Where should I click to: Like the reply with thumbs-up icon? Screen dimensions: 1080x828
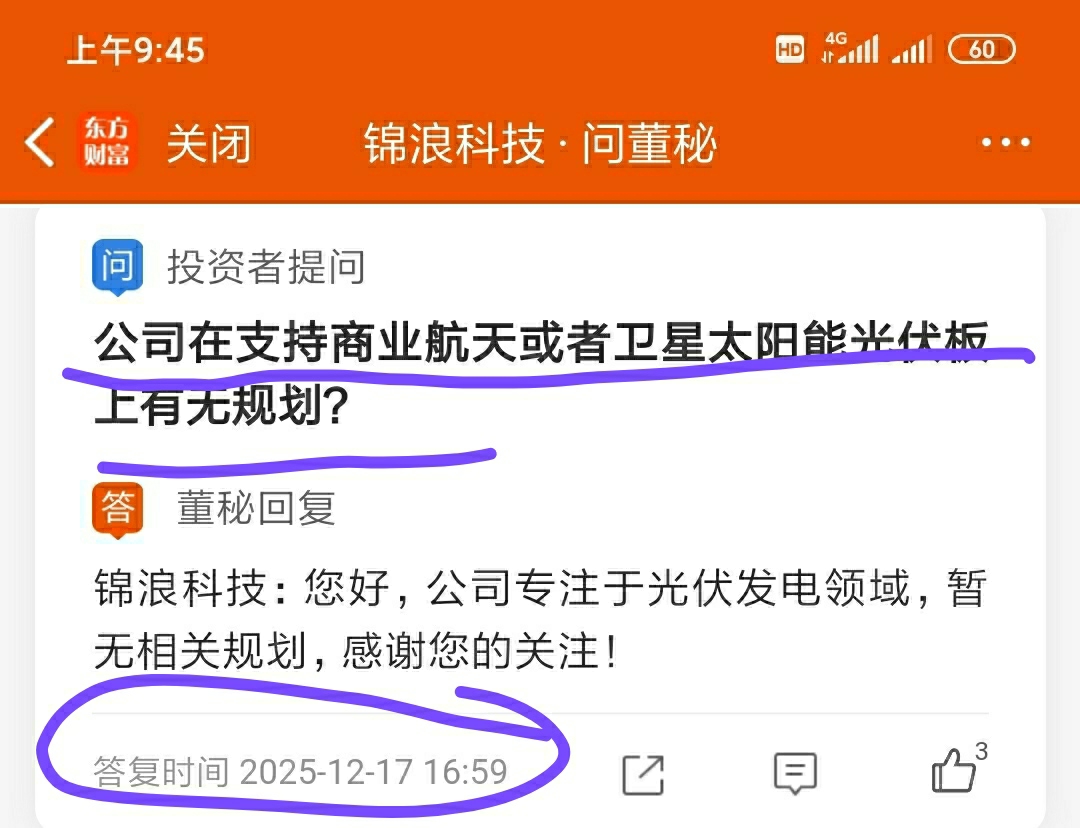(x=953, y=770)
